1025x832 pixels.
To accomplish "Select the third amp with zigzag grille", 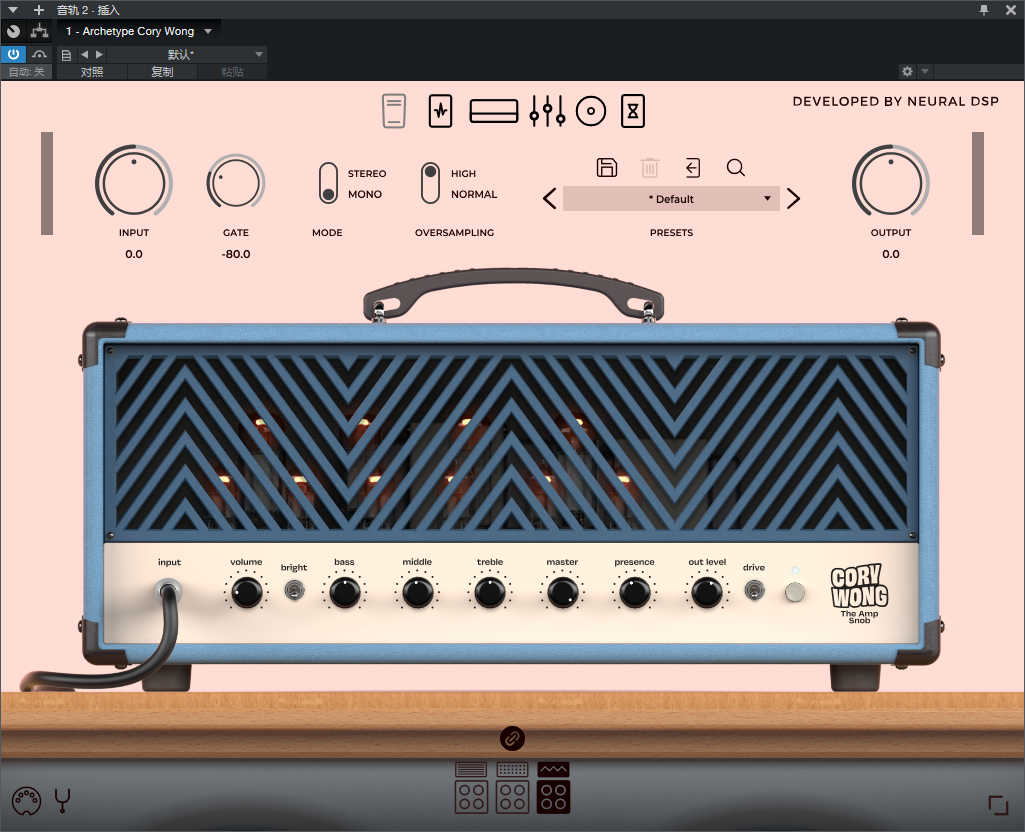I will [554, 788].
